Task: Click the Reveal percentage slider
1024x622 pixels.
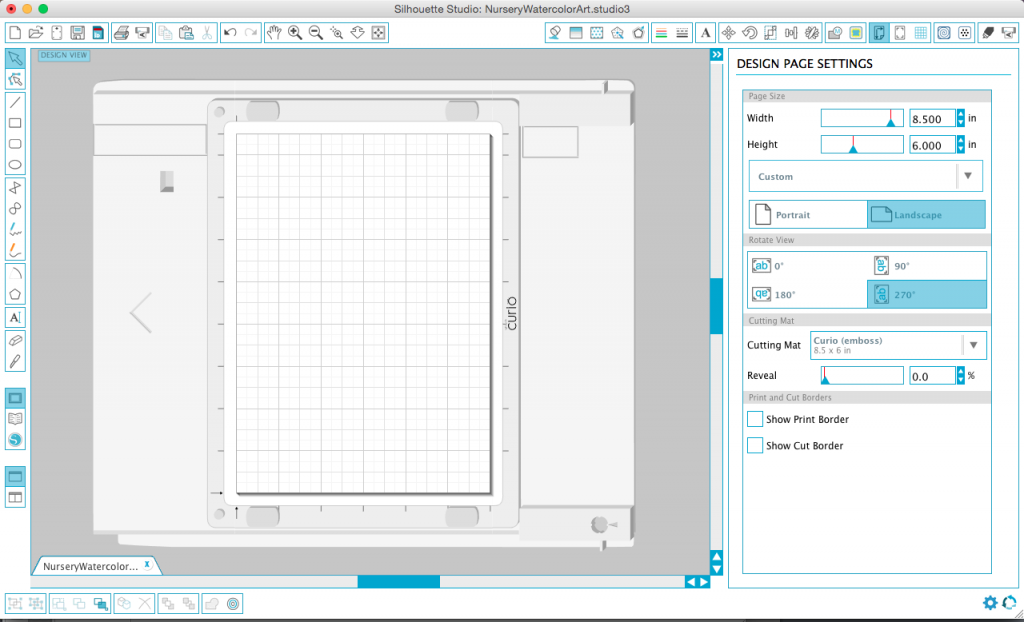Action: [x=862, y=376]
